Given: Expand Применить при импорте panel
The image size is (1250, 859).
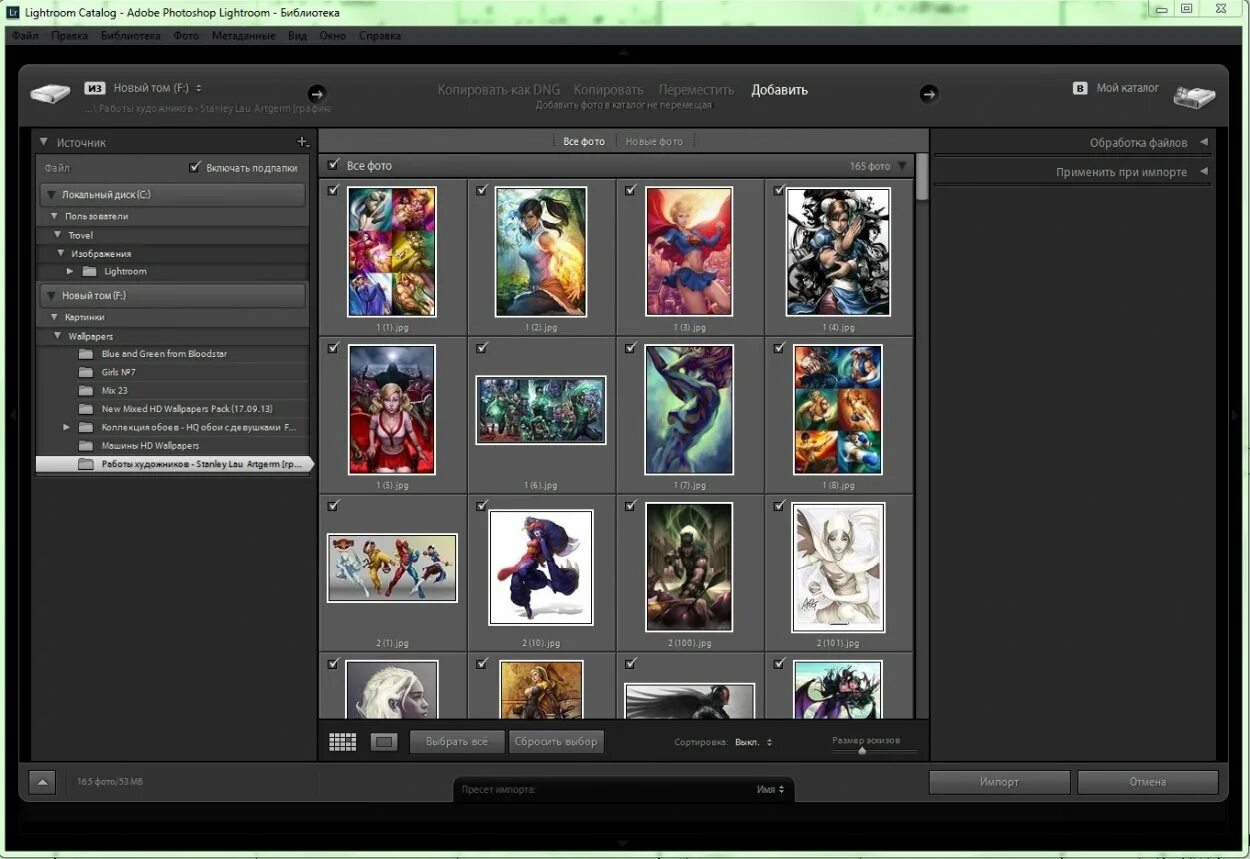Looking at the screenshot, I should tap(1203, 172).
